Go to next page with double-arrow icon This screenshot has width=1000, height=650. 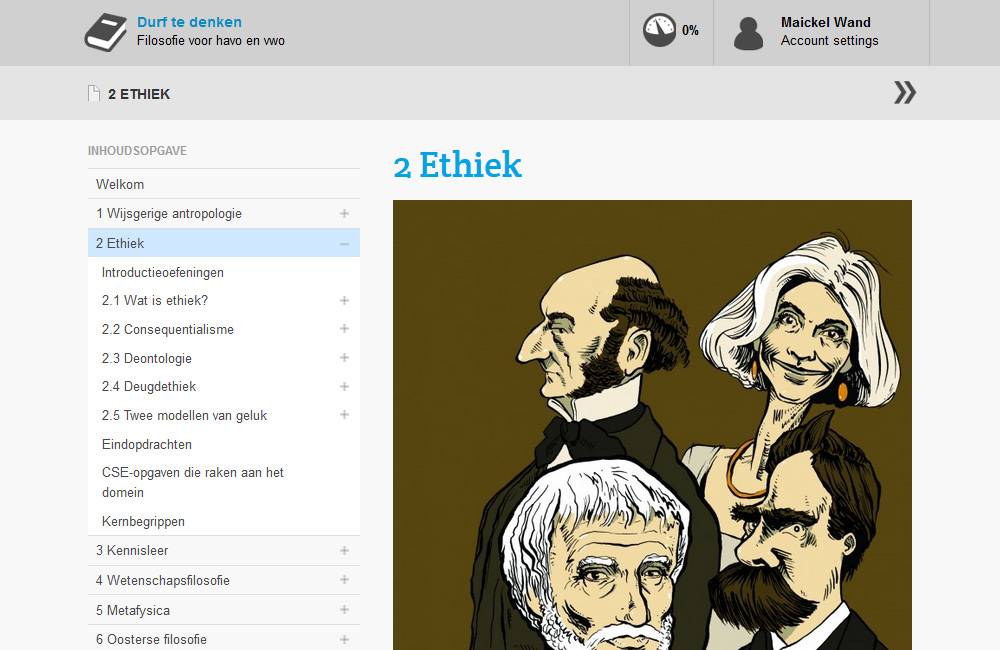pos(904,92)
